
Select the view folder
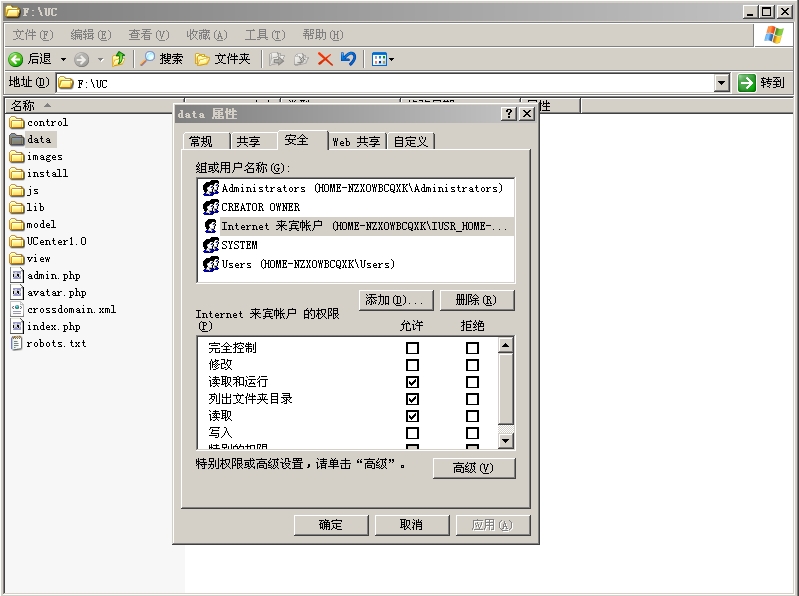click(x=30, y=258)
